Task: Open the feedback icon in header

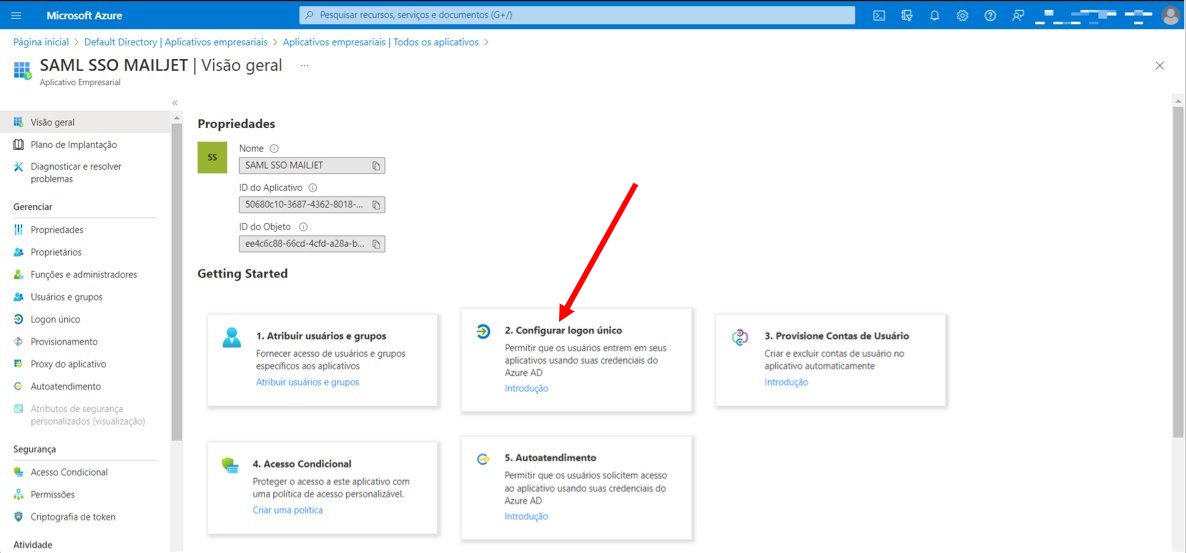Action: (1018, 15)
